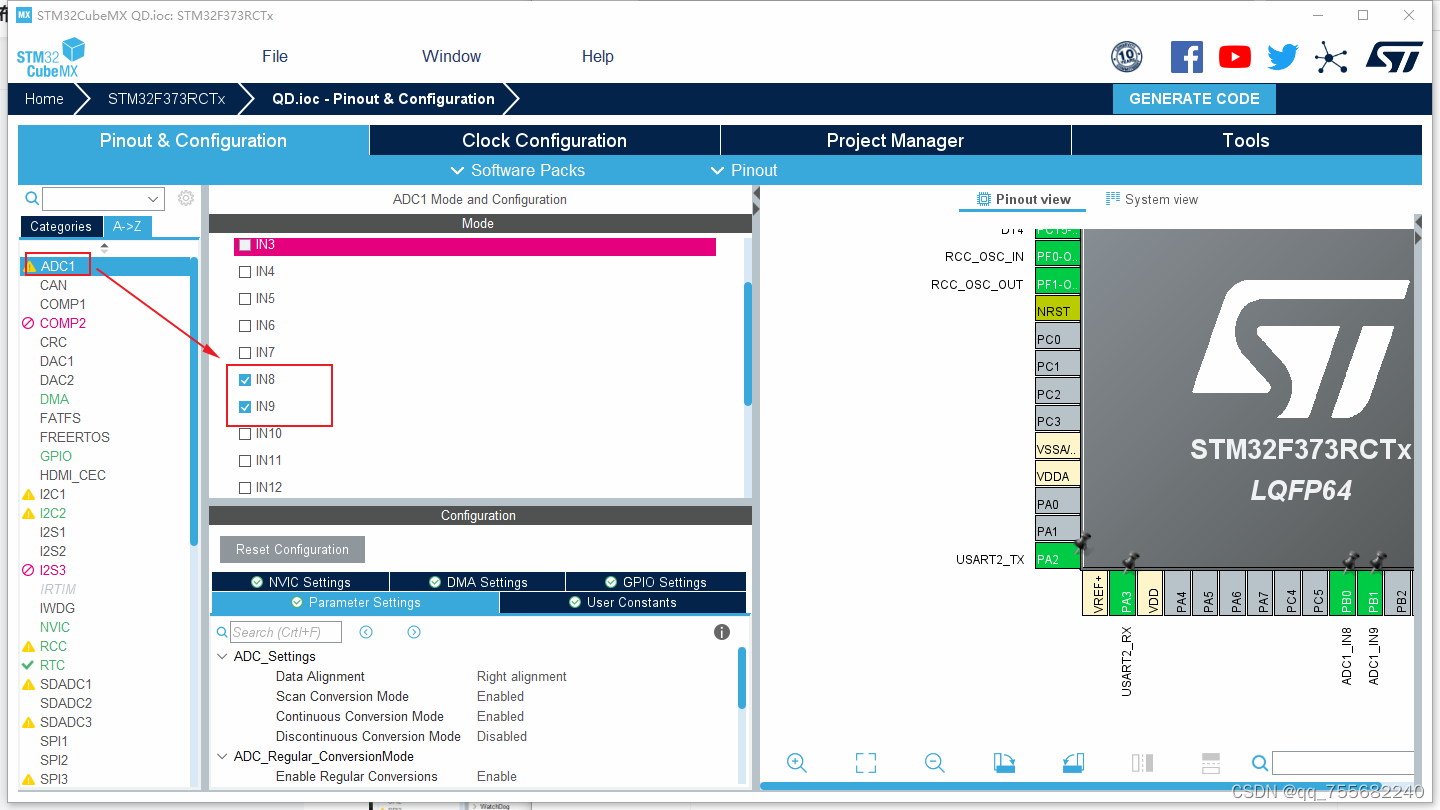The image size is (1440, 810).
Task: Enable the IN10 channel checkbox
Action: pos(245,434)
